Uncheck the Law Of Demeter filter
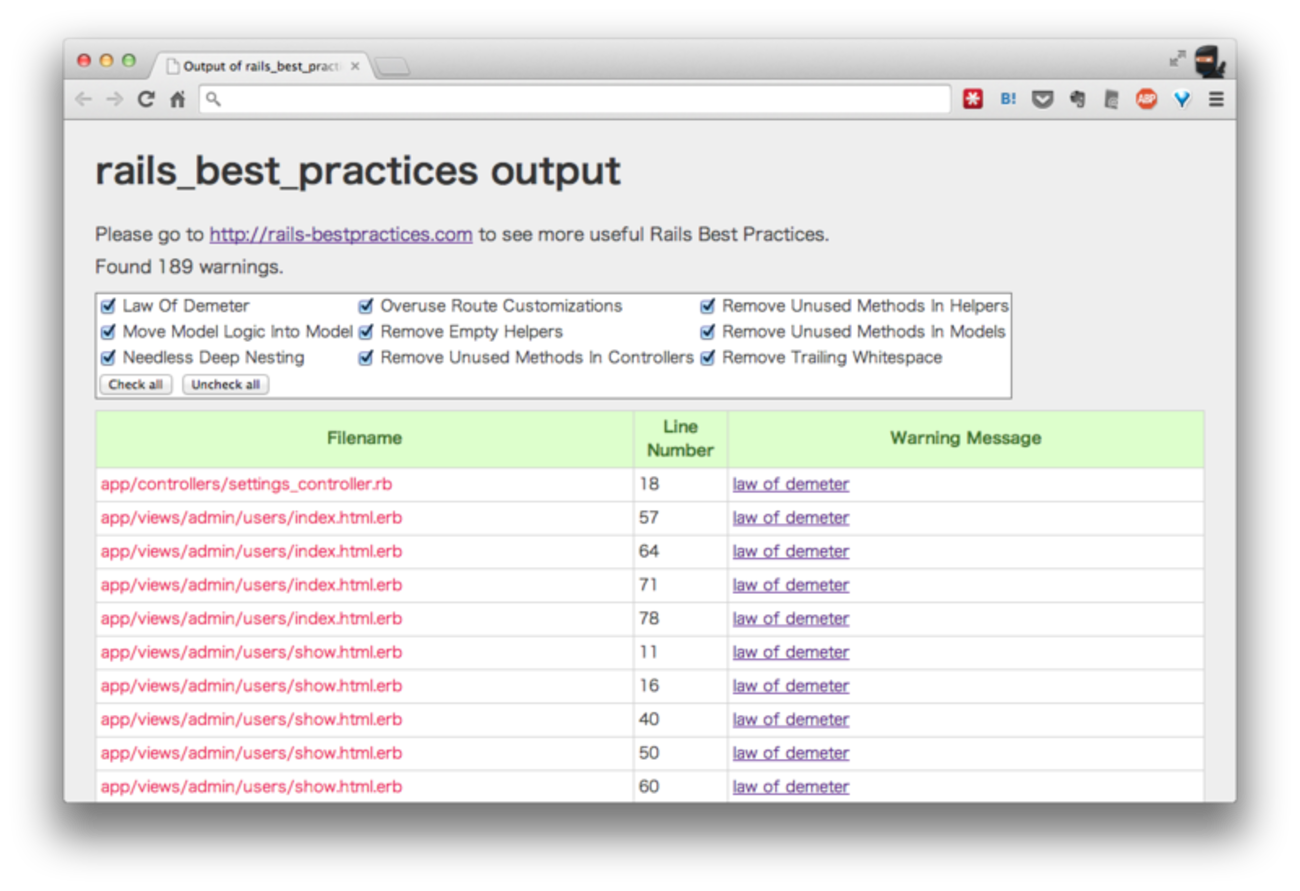Image resolution: width=1300 pixels, height=891 pixels. pyautogui.click(x=108, y=306)
